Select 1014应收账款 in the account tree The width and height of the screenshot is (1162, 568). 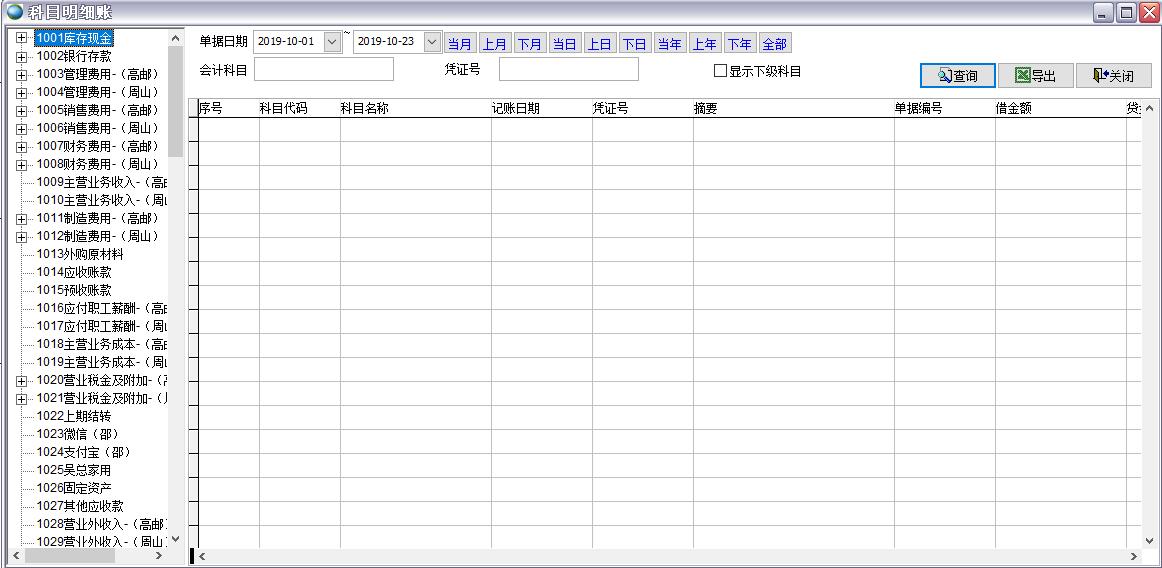pos(74,272)
